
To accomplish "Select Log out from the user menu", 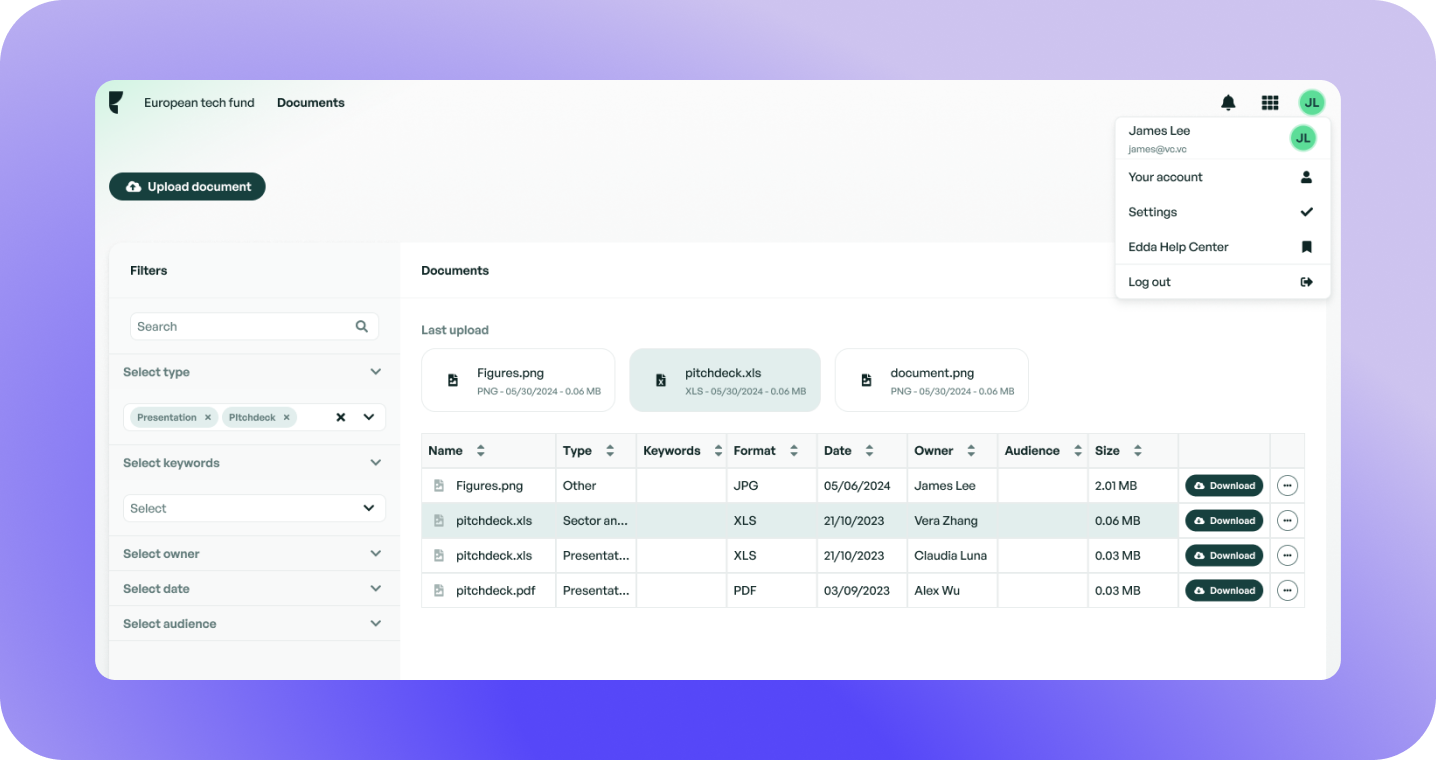I will pos(1222,282).
